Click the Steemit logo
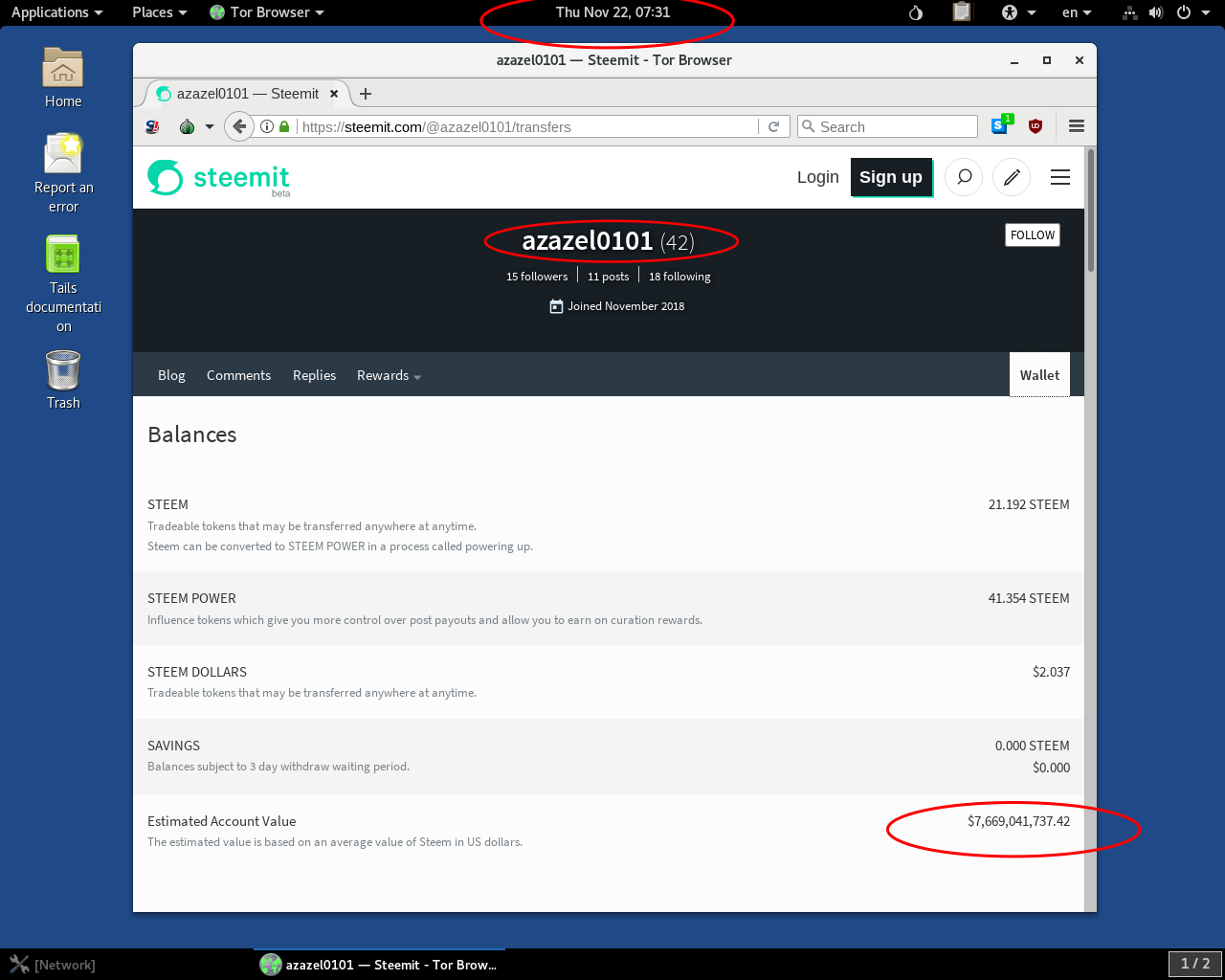 (x=219, y=178)
